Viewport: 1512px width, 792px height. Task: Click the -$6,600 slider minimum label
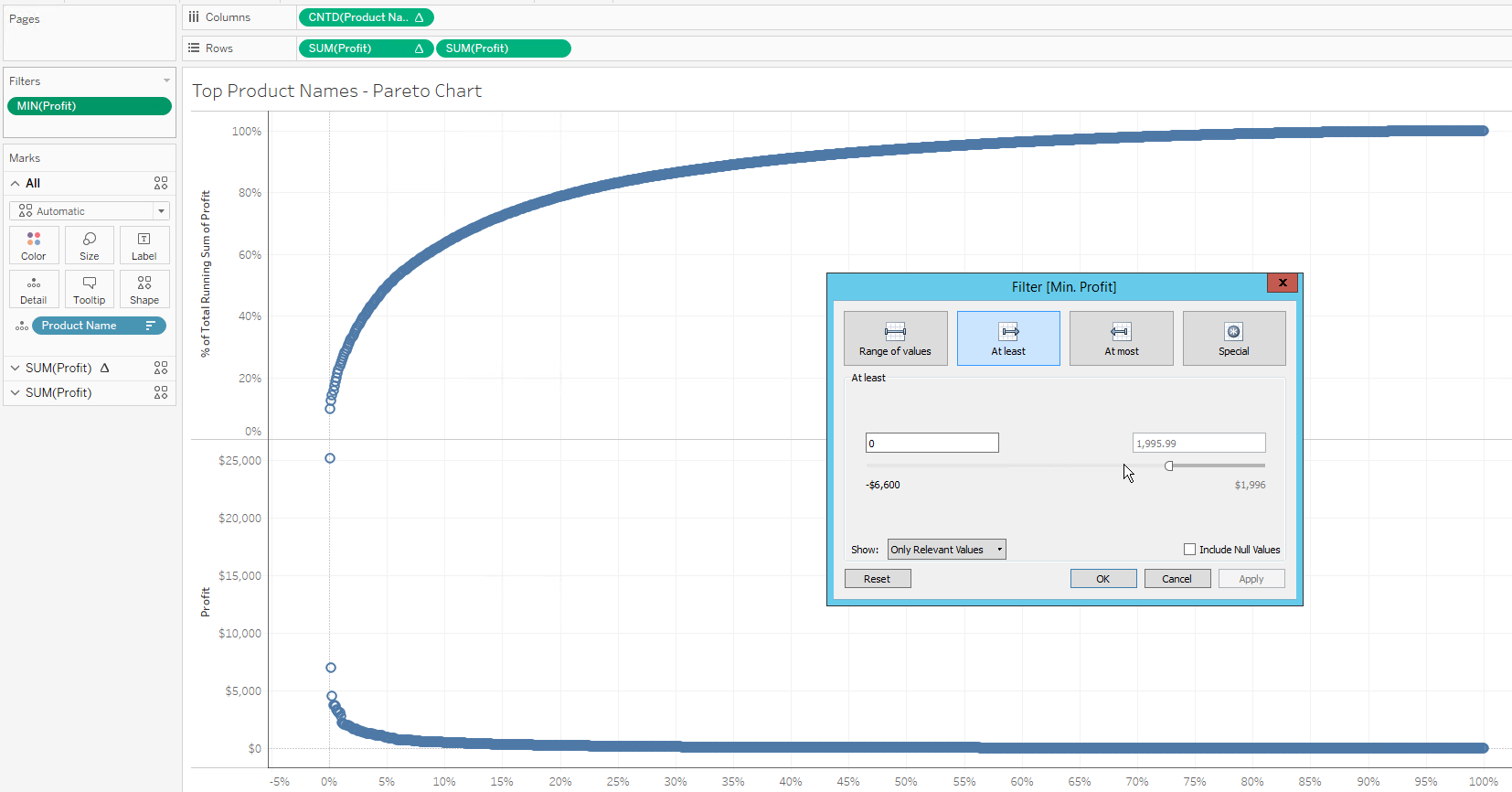883,485
